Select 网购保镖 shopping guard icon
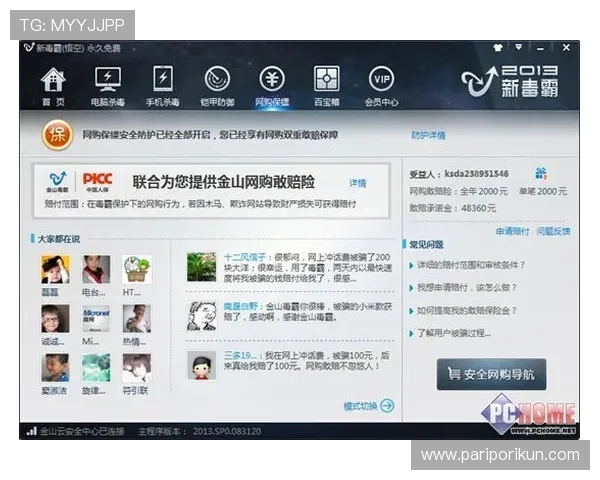 tap(272, 79)
